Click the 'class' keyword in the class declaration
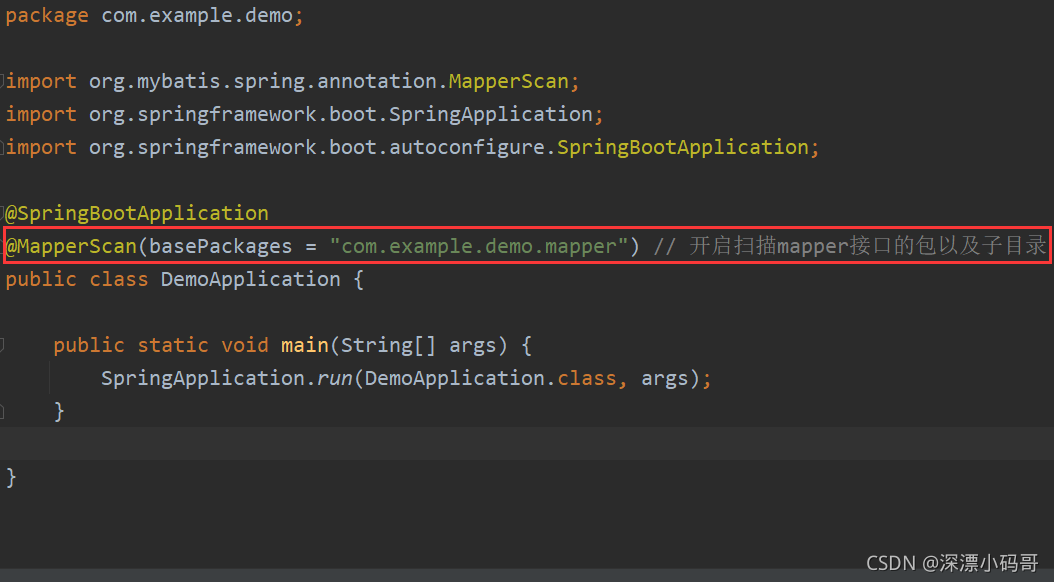Image resolution: width=1054 pixels, height=582 pixels. coord(119,279)
